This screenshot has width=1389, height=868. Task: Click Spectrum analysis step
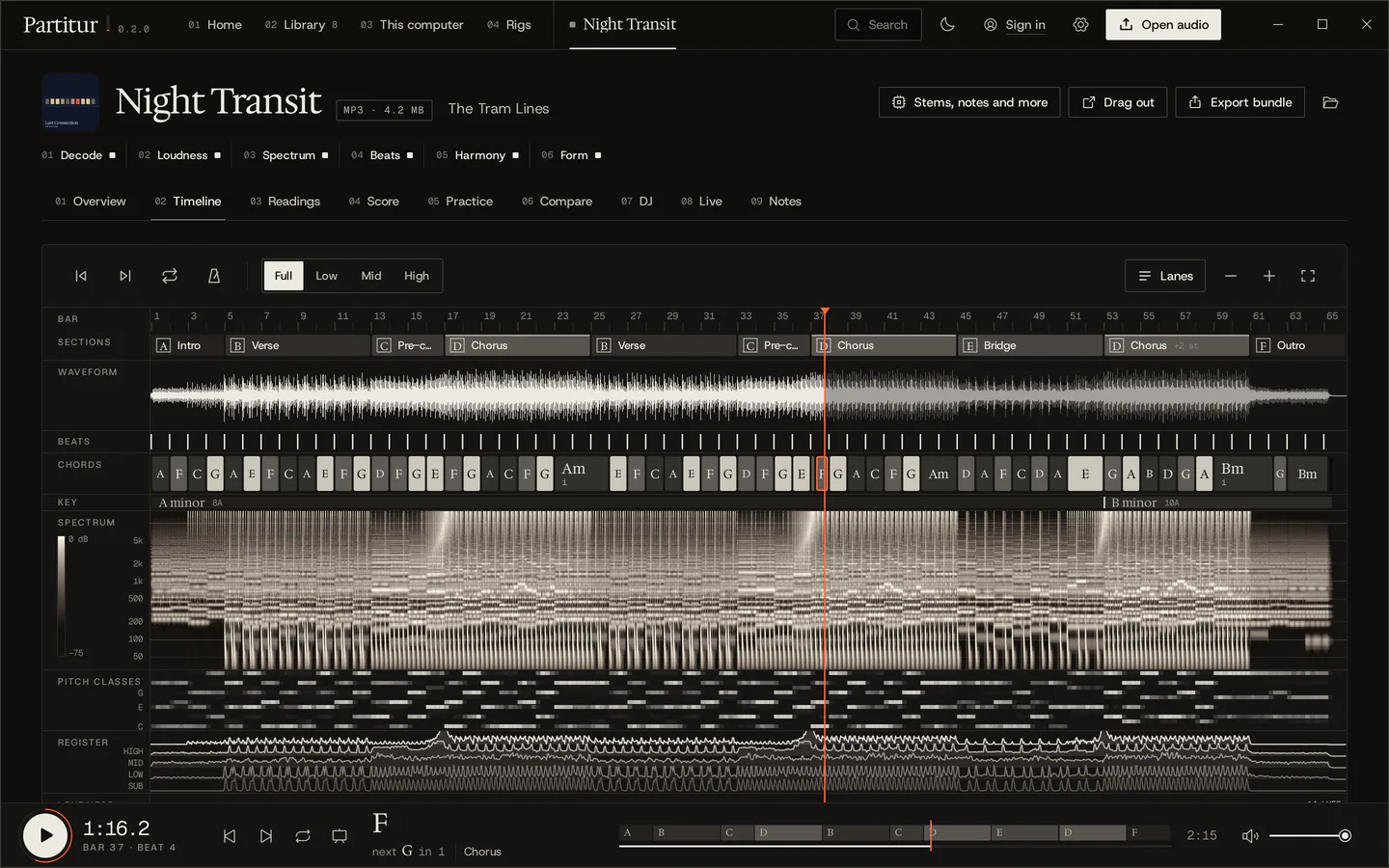[286, 155]
